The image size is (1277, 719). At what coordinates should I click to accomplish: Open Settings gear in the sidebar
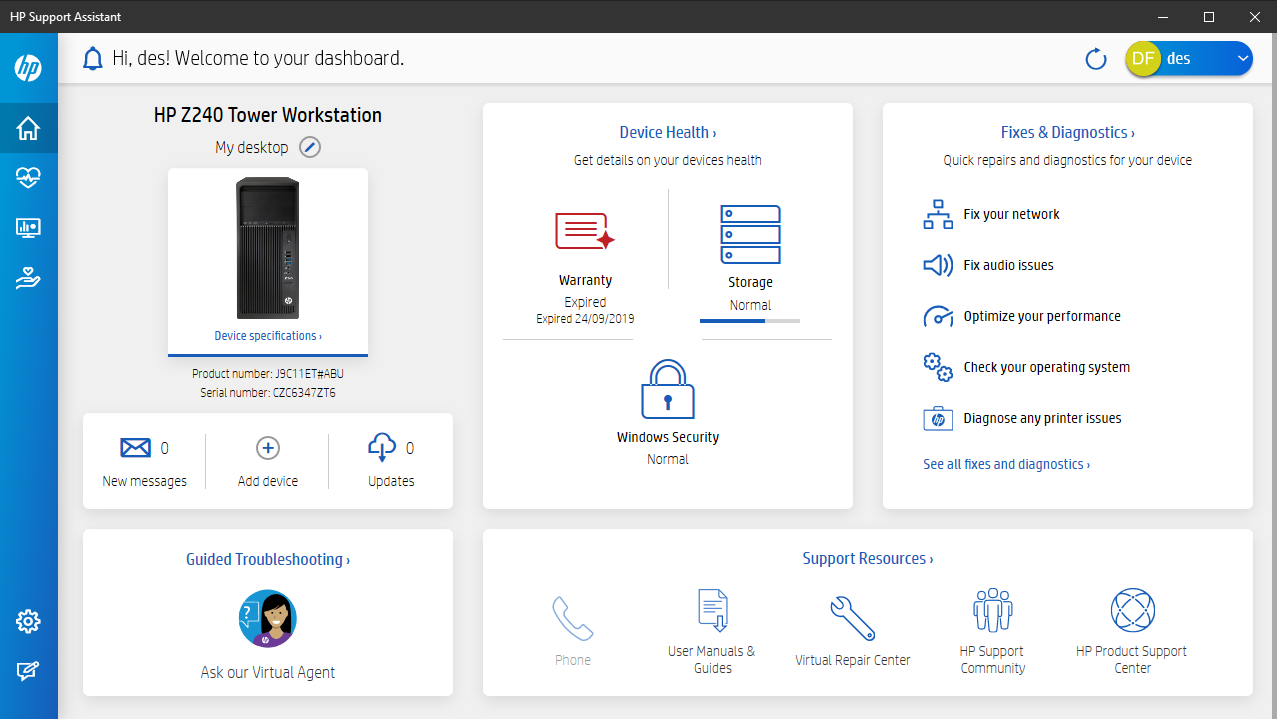28,621
